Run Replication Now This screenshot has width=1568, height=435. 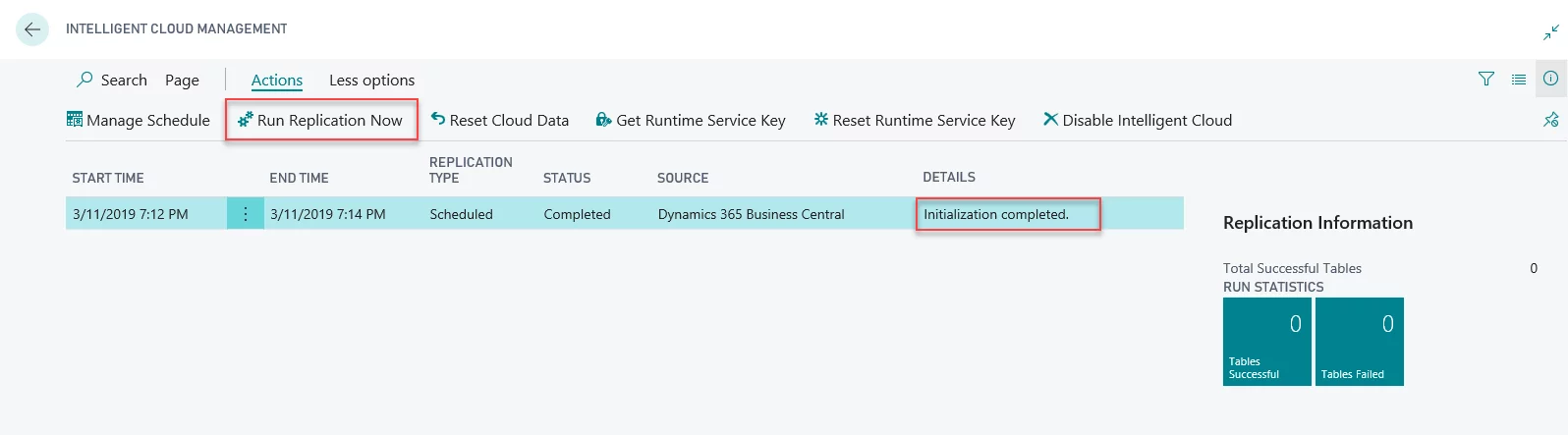[320, 120]
